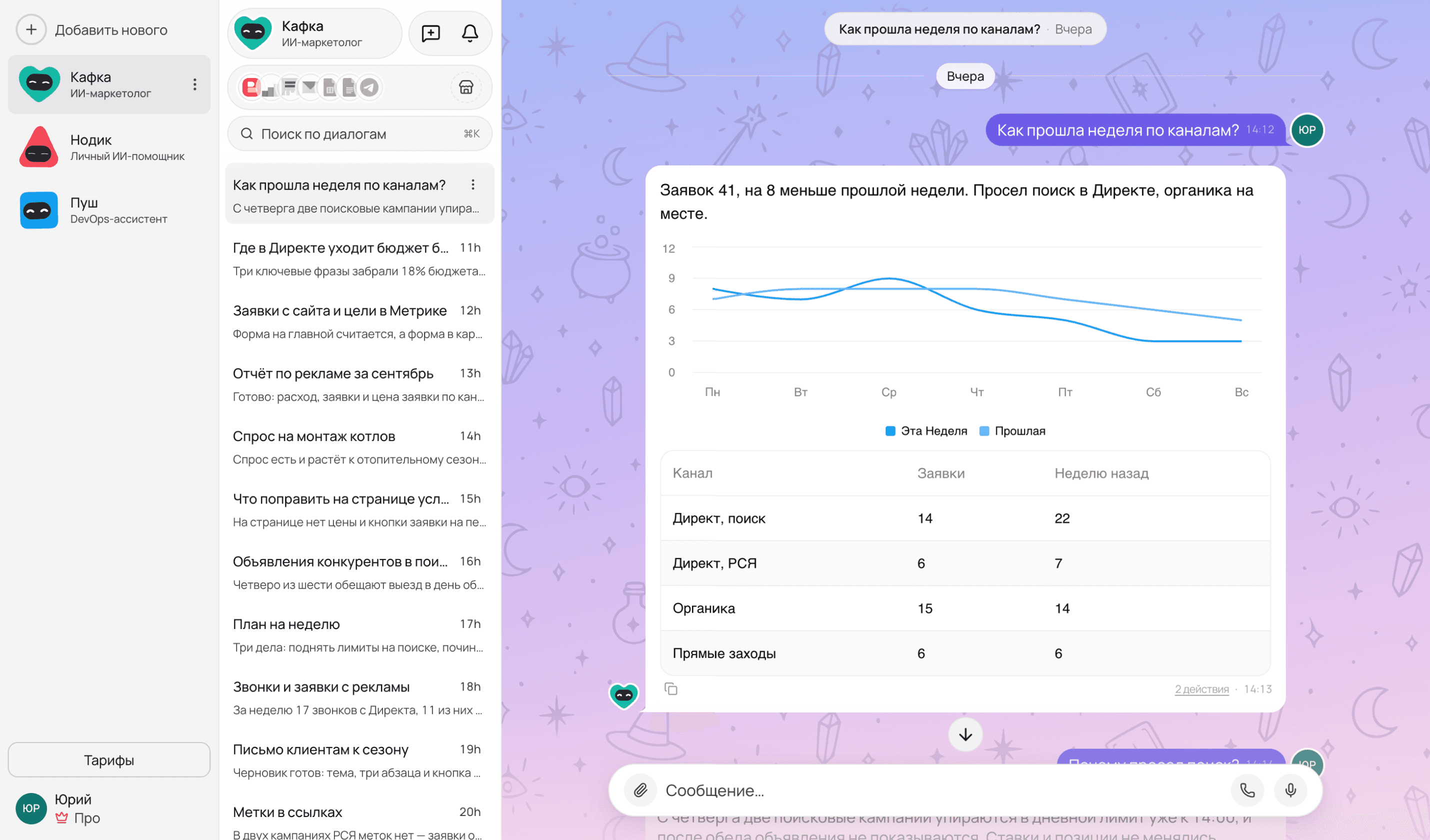Open dialog 'Заявки с сайта и цели в Метрике'
The width and height of the screenshot is (1430, 840).
(360, 322)
